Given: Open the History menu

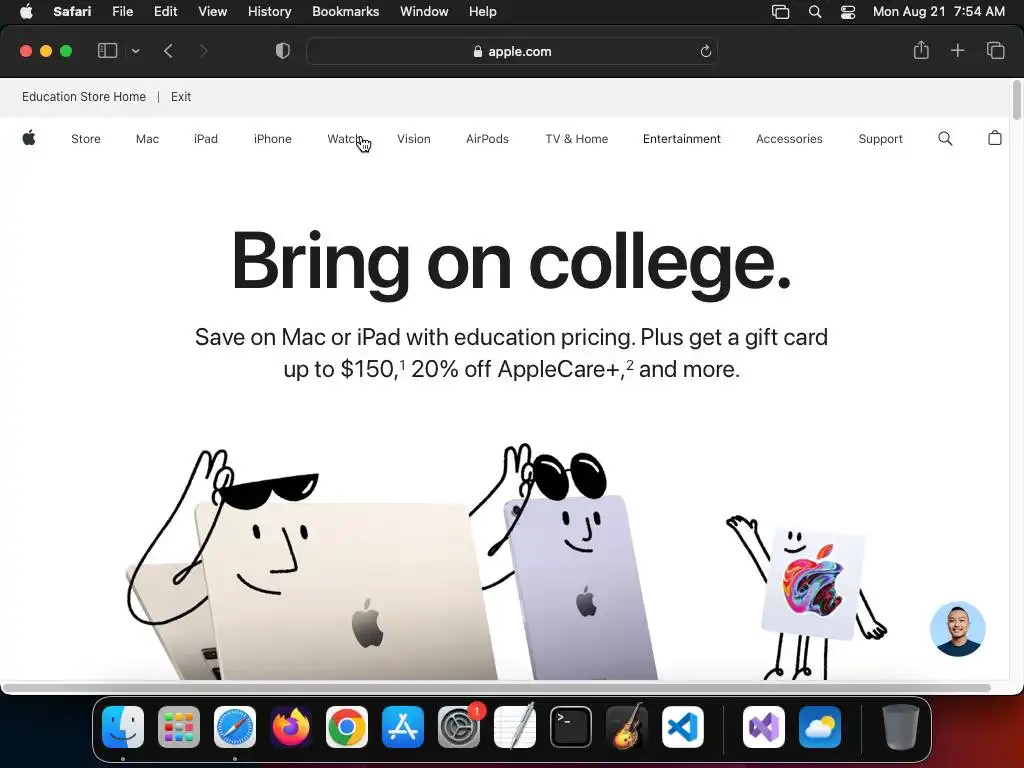Looking at the screenshot, I should 269,11.
